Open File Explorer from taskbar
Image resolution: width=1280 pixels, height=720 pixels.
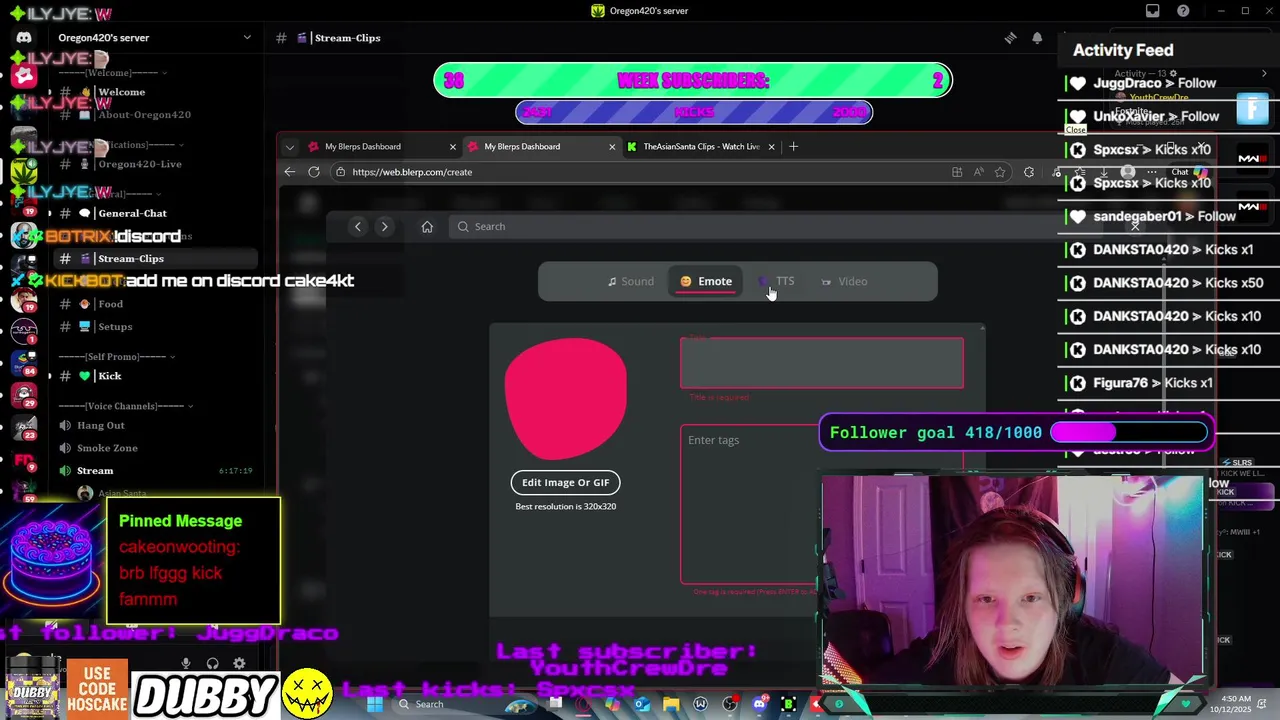(671, 705)
